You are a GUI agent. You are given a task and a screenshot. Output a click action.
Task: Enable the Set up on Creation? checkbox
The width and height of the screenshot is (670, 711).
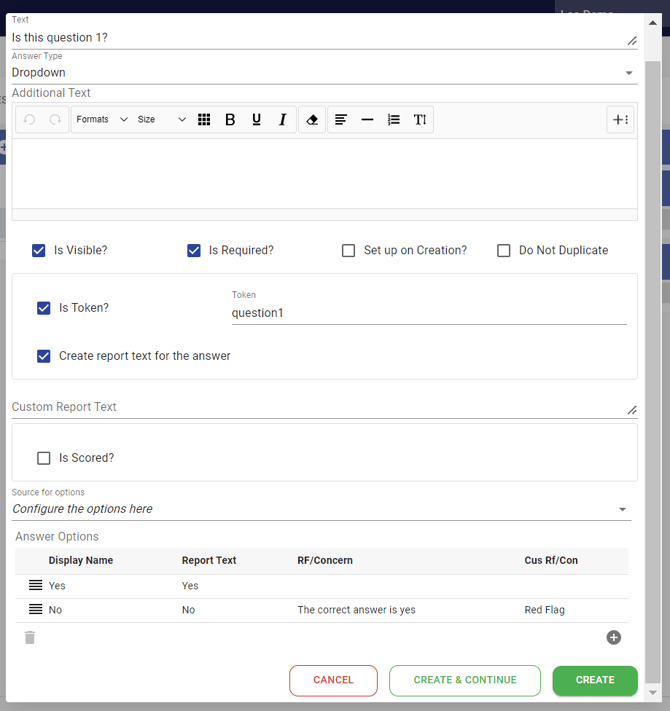pos(349,251)
